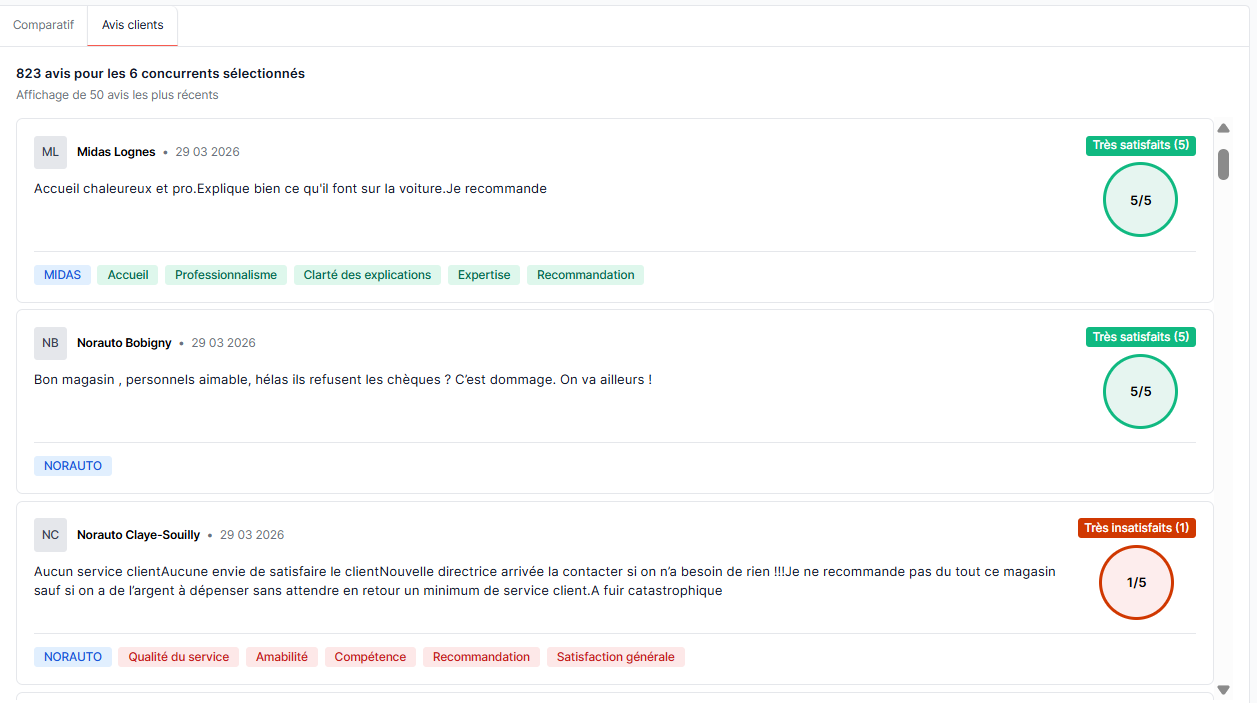Click the MIDAS brand tag
1257x703 pixels.
pyautogui.click(x=62, y=275)
